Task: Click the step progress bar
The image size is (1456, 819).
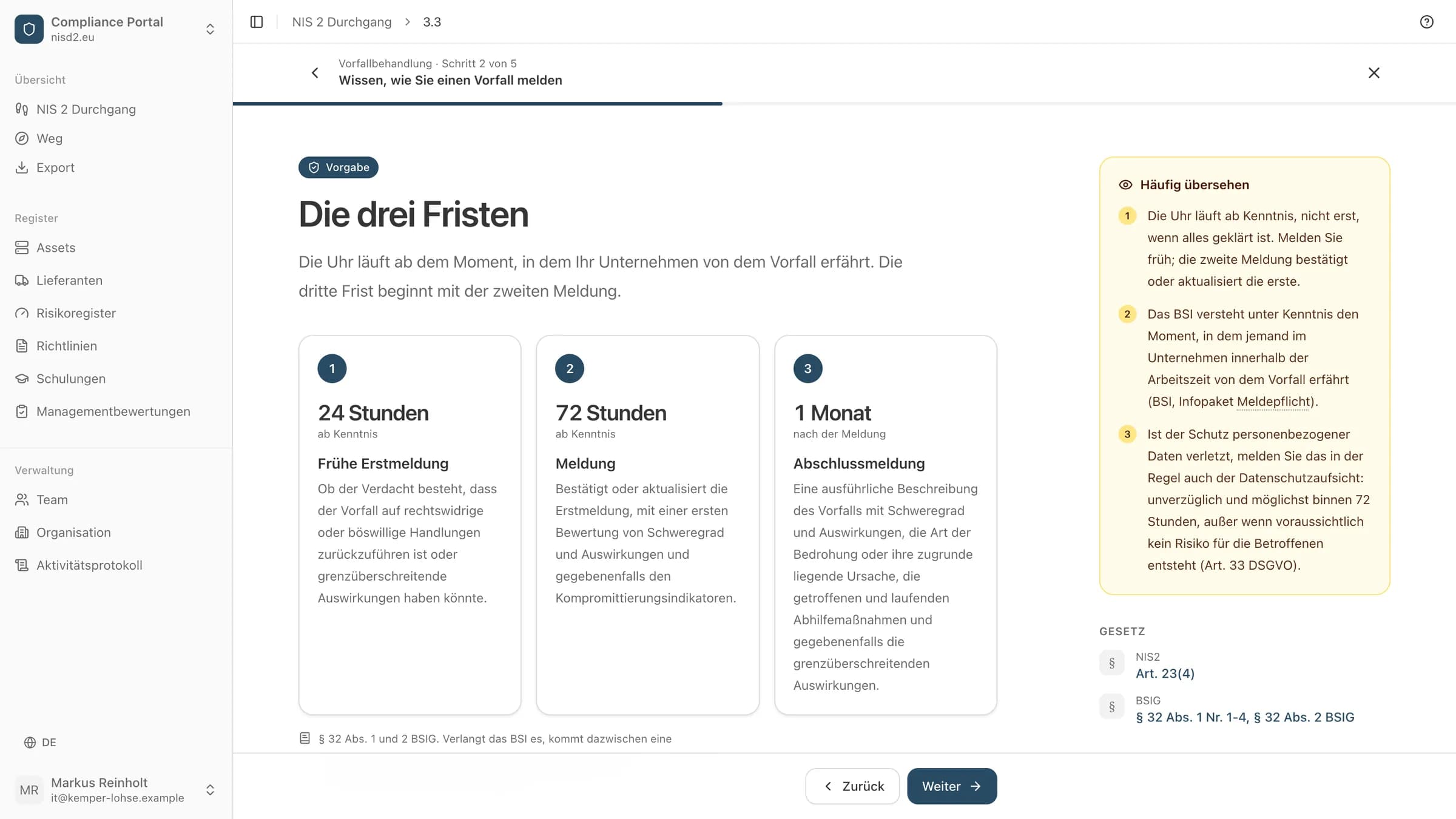Action: [844, 104]
